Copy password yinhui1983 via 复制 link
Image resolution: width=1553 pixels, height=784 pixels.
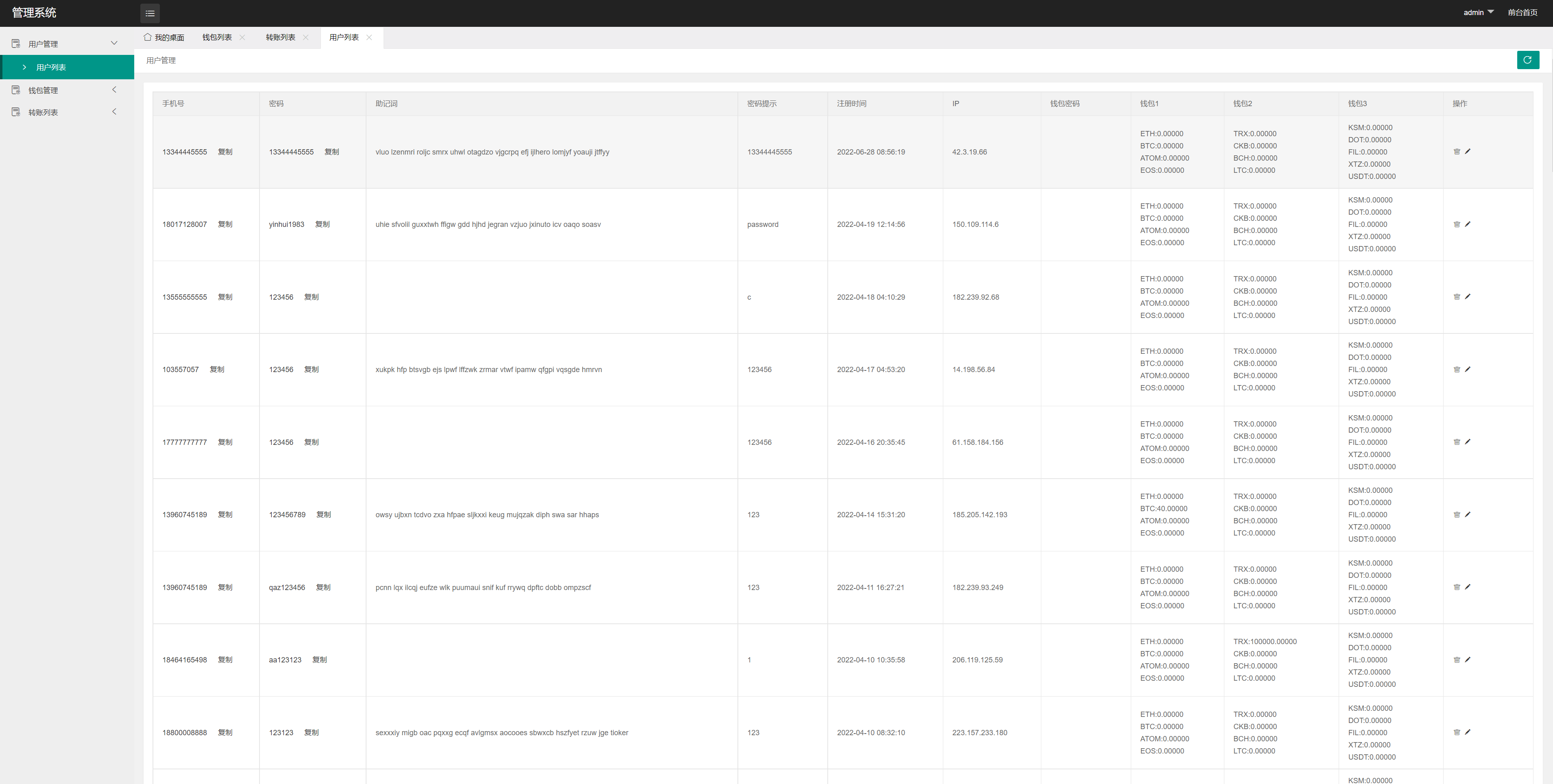(322, 224)
